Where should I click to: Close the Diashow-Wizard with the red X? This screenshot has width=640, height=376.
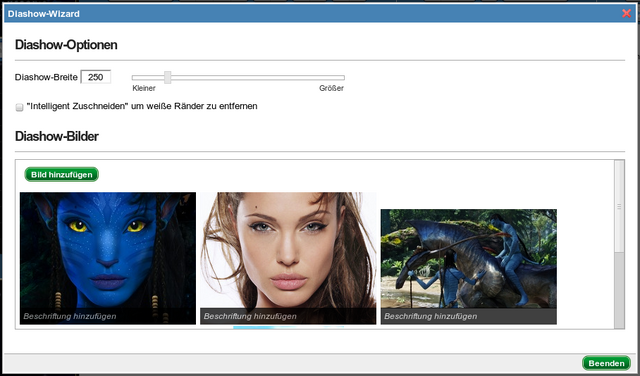click(626, 13)
